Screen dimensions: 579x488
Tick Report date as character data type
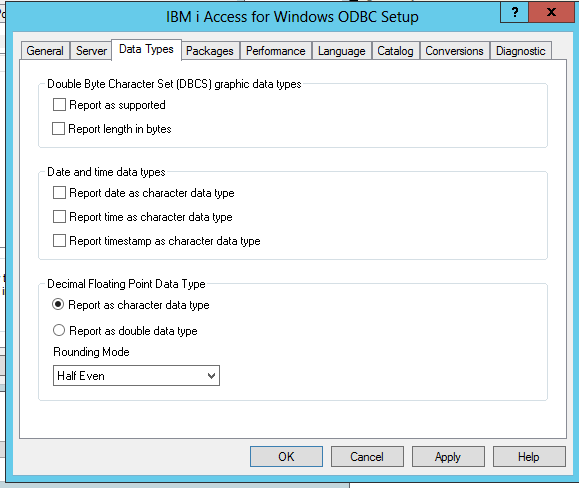coord(59,193)
